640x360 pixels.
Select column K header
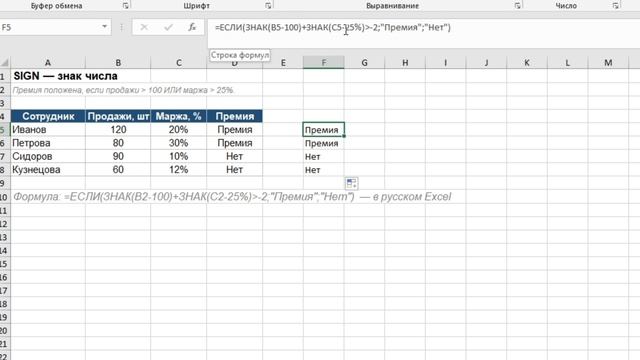pyautogui.click(x=527, y=62)
